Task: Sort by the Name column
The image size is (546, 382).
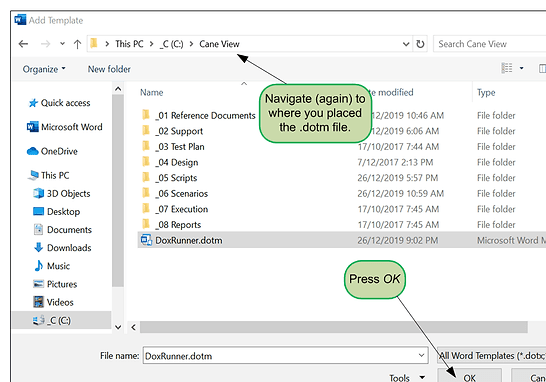Action: coord(151,92)
